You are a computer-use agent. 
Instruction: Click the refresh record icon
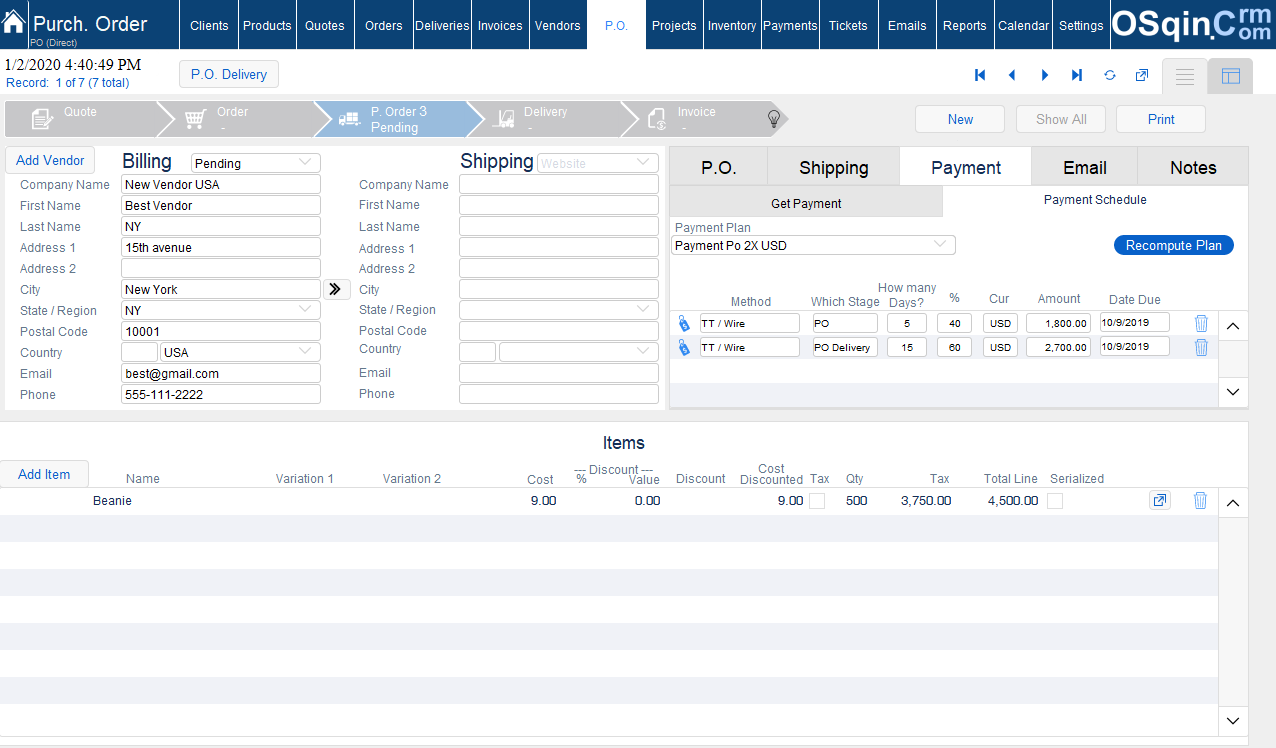pyautogui.click(x=1110, y=75)
